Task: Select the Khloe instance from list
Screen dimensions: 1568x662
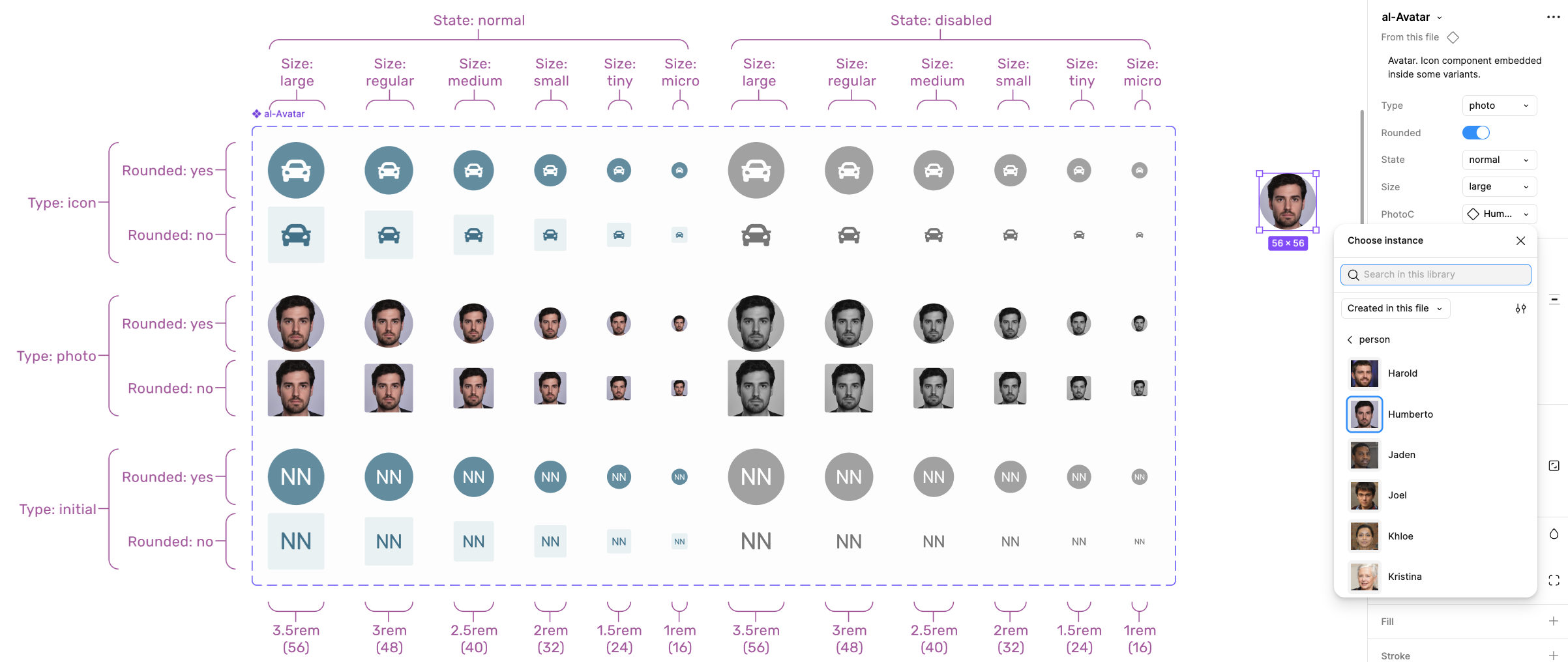Action: click(1400, 536)
